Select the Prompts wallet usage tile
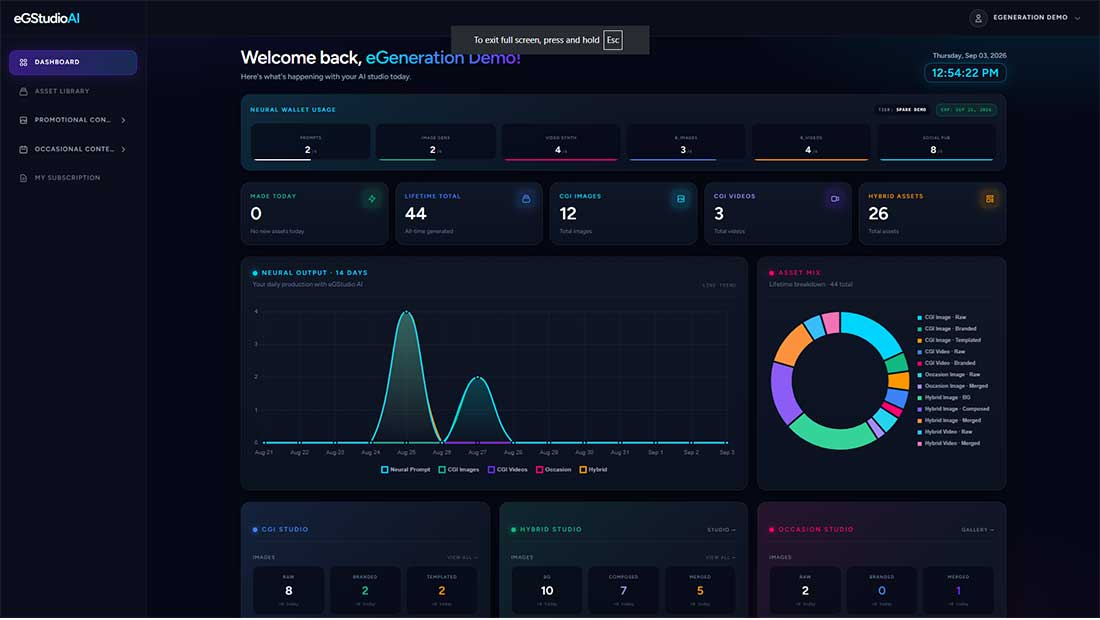The height and width of the screenshot is (620, 1100). tap(310, 143)
